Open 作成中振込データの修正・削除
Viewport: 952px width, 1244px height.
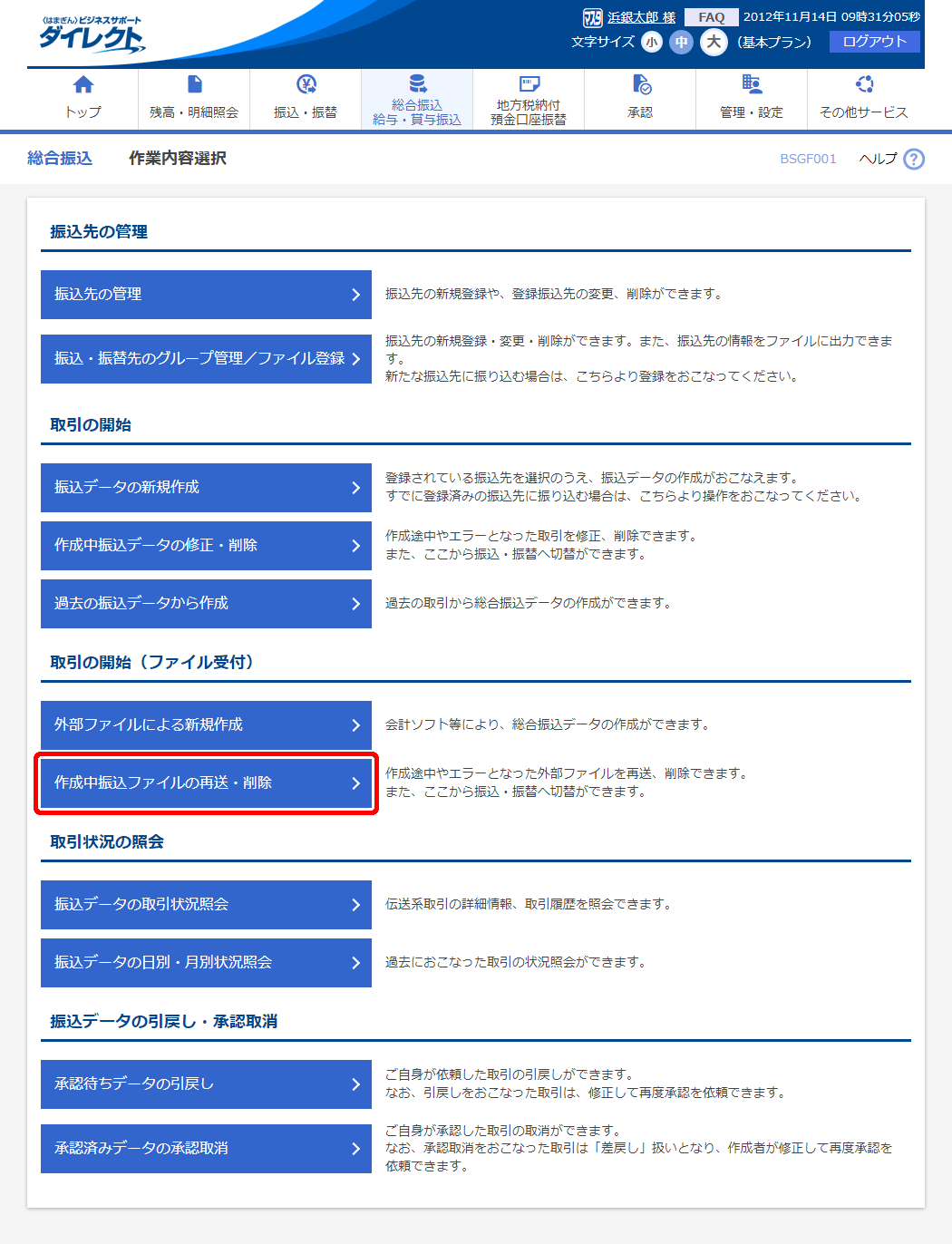coord(206,546)
